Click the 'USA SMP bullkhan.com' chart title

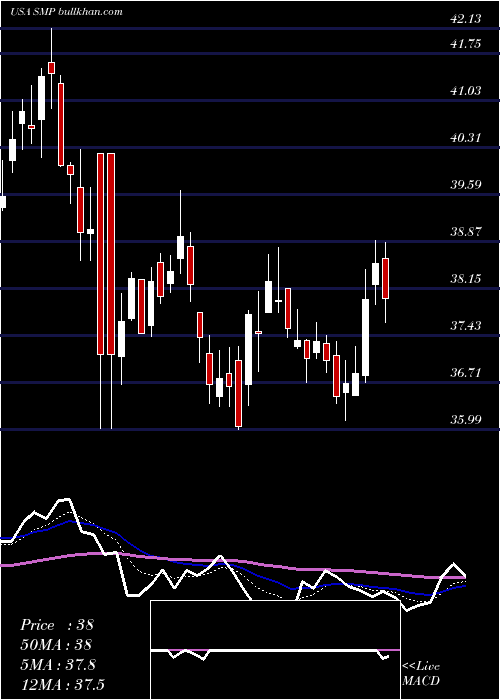click(x=67, y=11)
